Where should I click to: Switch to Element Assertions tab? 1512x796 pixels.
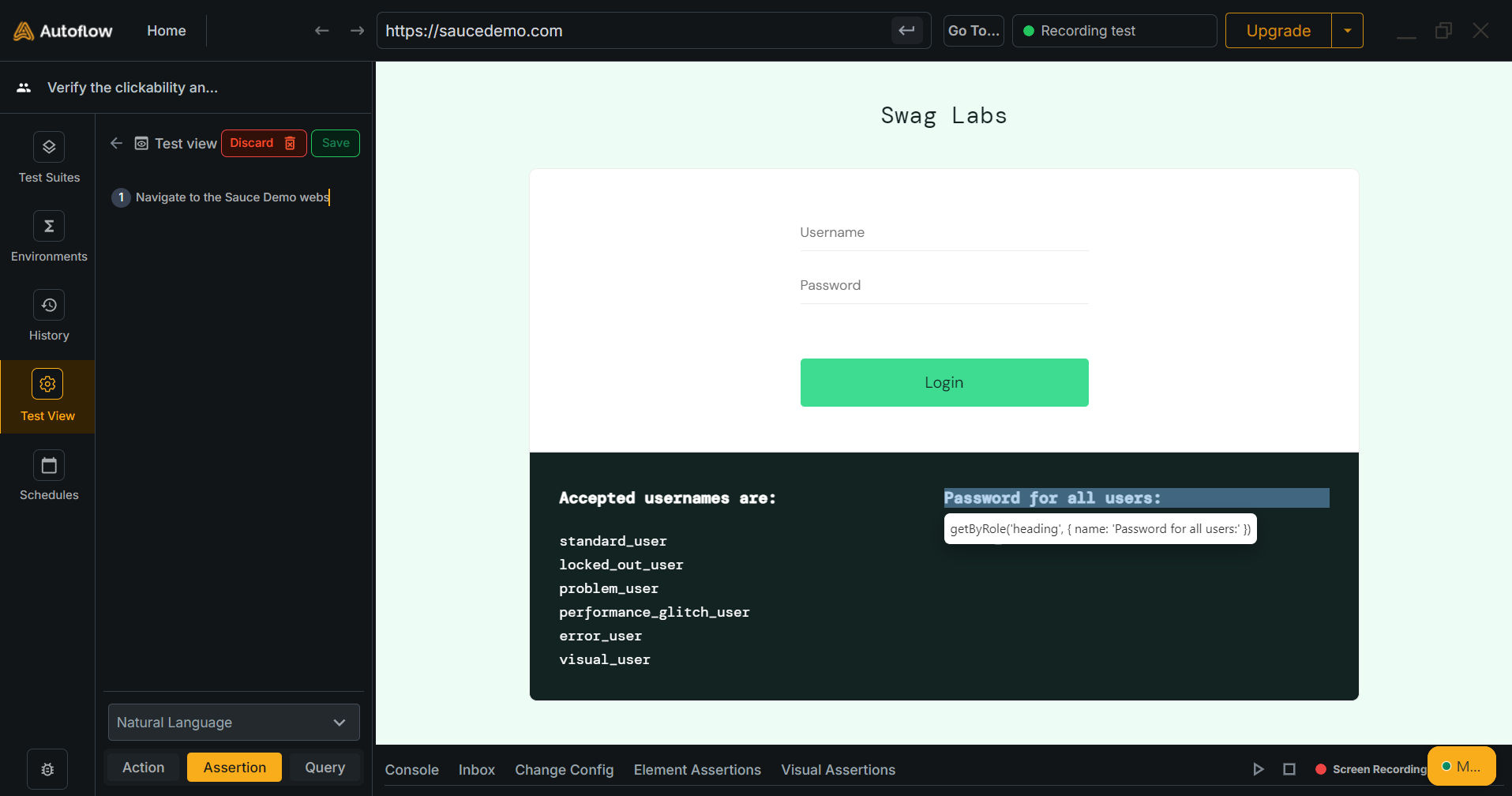(x=697, y=770)
